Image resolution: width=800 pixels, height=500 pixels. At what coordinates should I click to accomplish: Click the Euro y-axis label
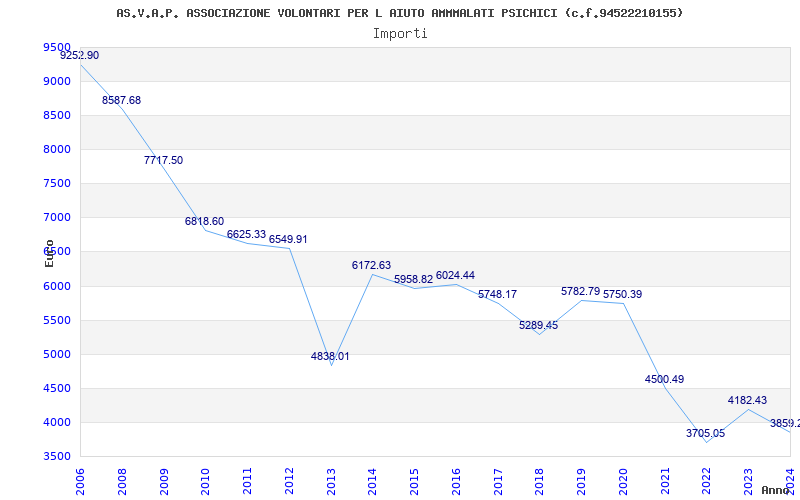click(x=49, y=254)
